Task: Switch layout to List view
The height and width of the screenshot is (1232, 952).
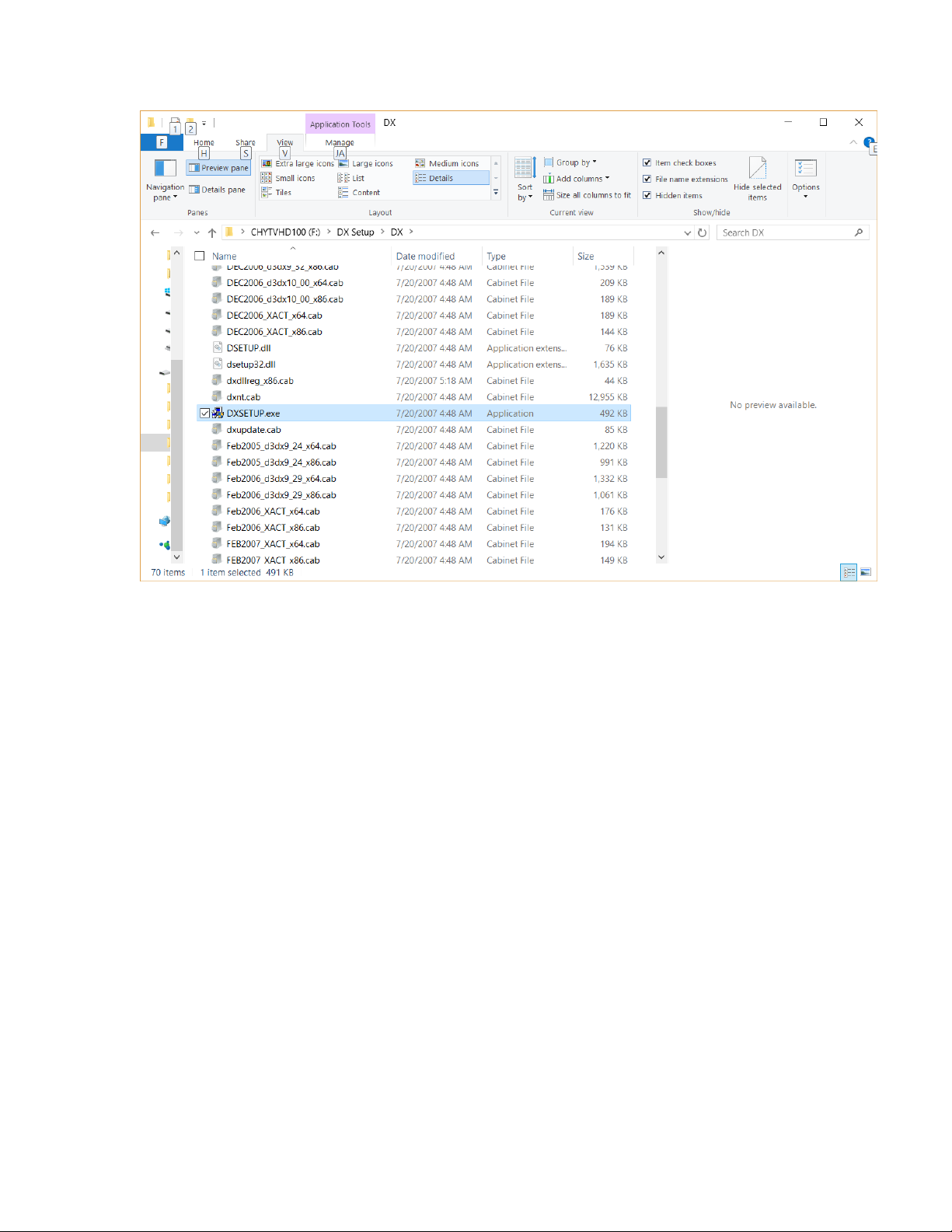Action: coord(351,178)
